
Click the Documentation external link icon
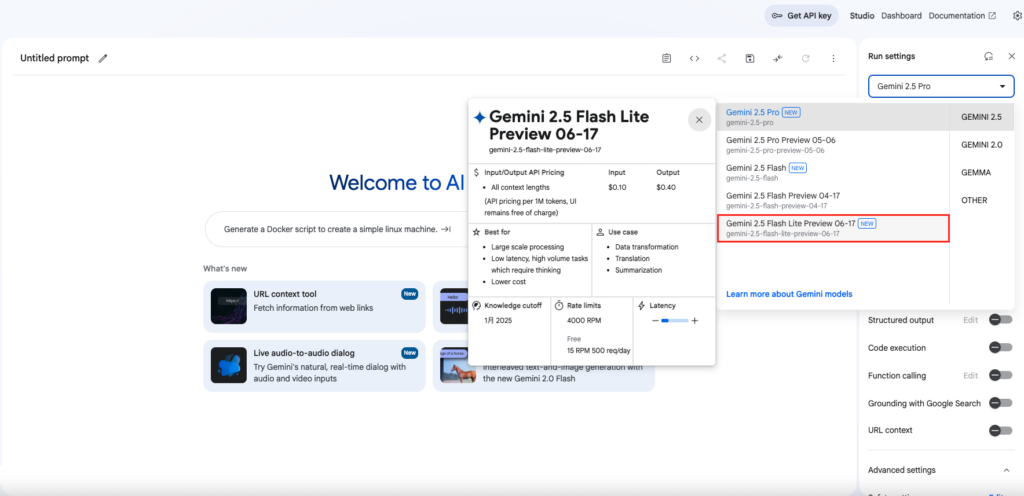993,16
